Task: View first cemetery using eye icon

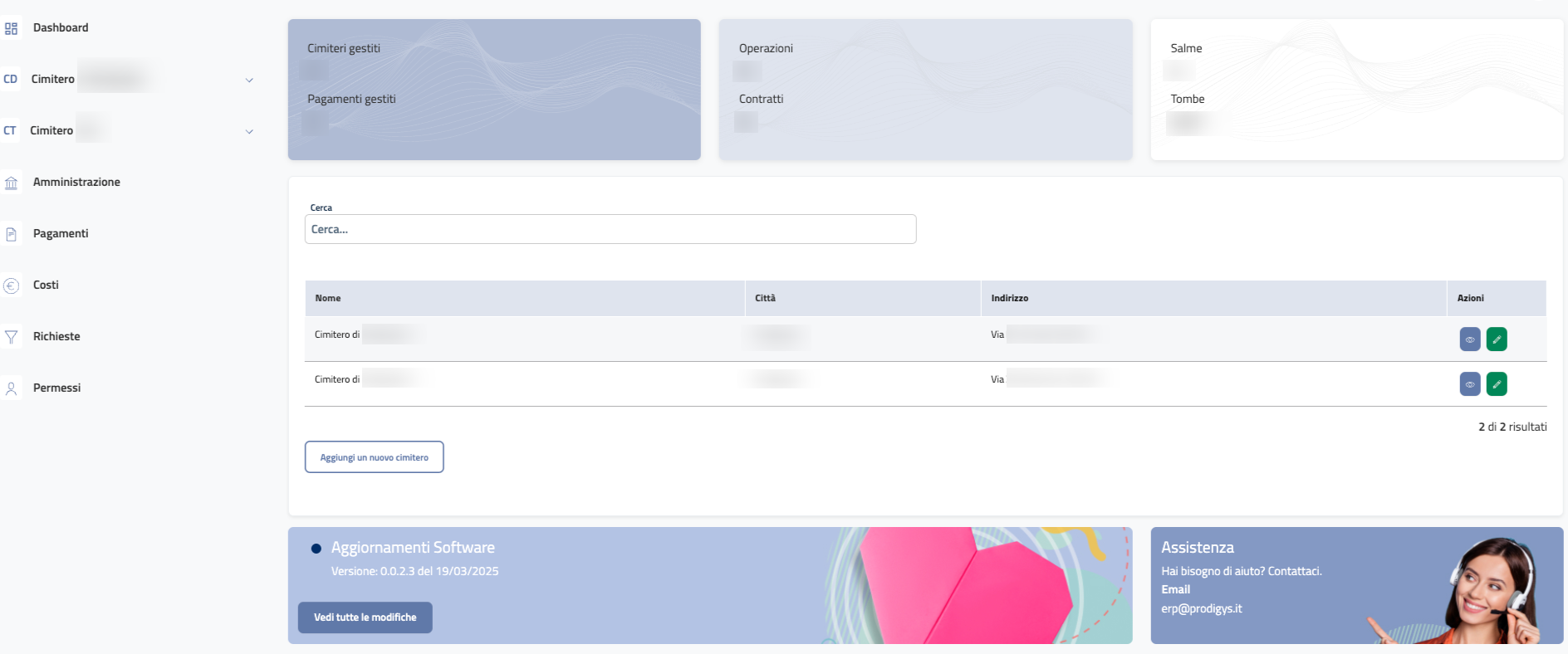Action: (x=1469, y=339)
